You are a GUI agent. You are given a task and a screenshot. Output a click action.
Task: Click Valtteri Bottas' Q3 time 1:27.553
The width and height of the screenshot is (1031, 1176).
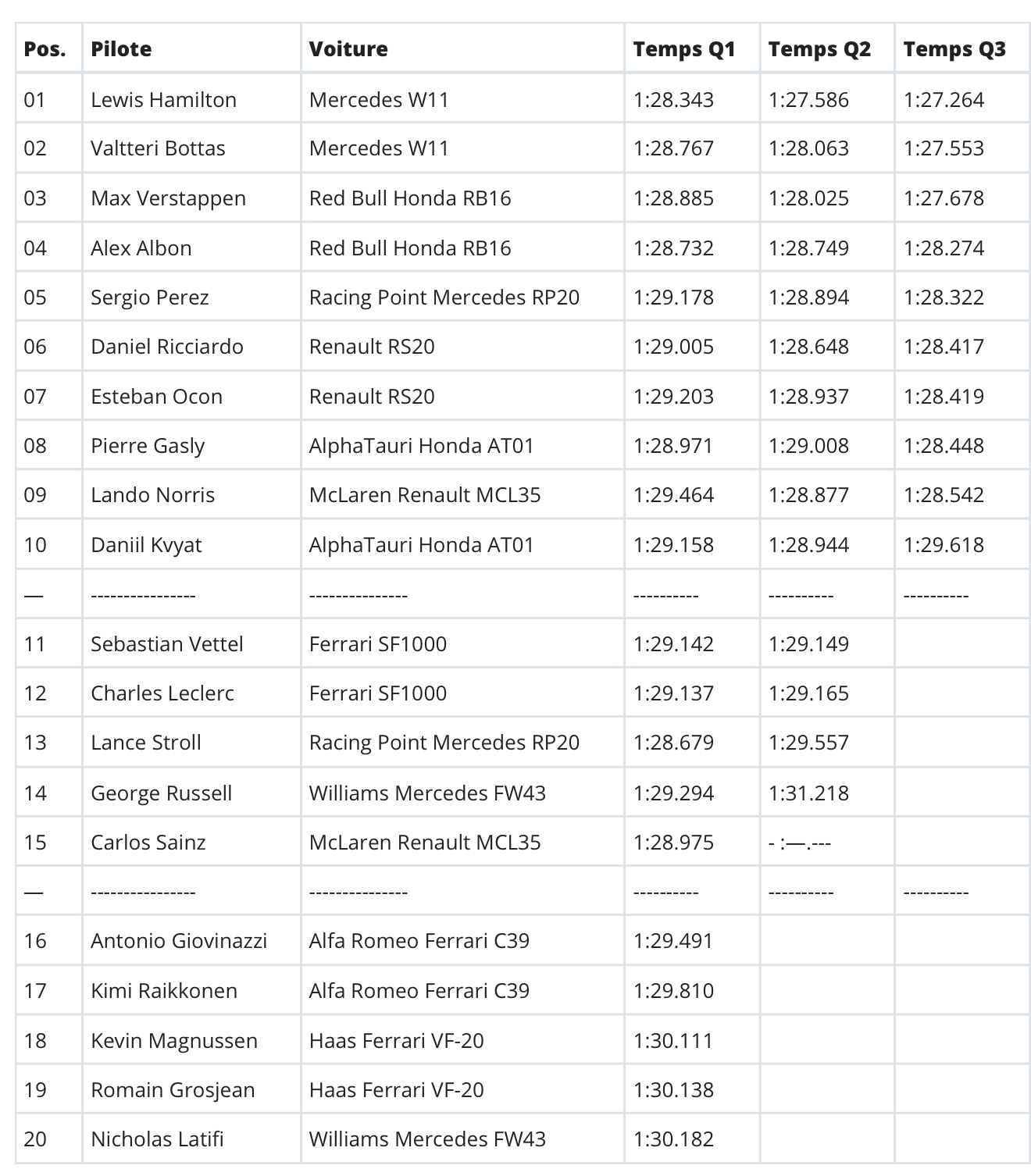[944, 148]
